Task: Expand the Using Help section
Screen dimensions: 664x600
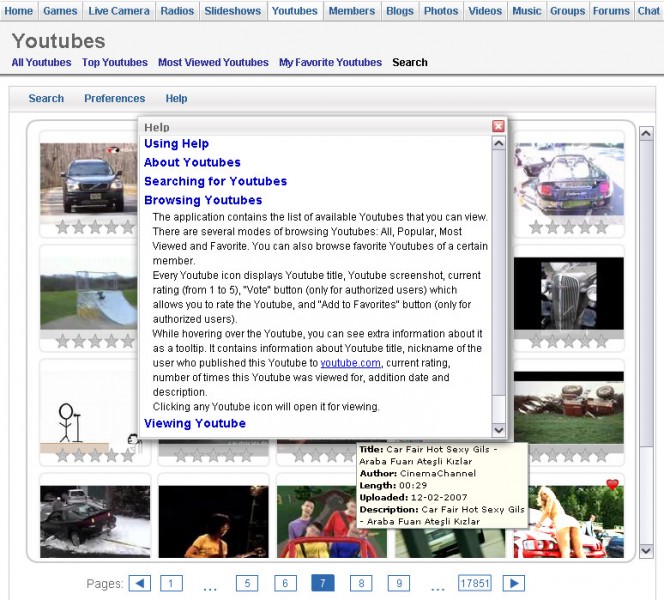Action: click(x=177, y=144)
